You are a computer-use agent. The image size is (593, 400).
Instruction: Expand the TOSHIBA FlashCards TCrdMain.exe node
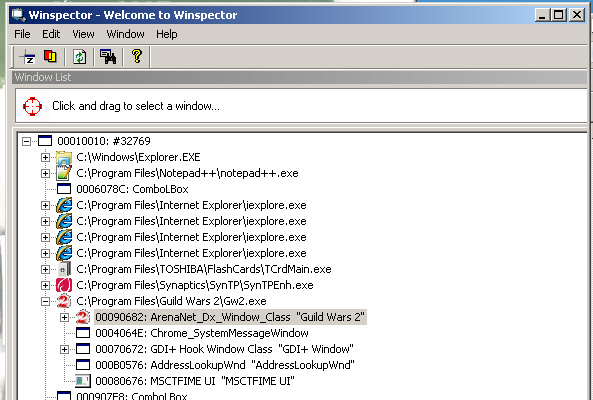click(45, 269)
